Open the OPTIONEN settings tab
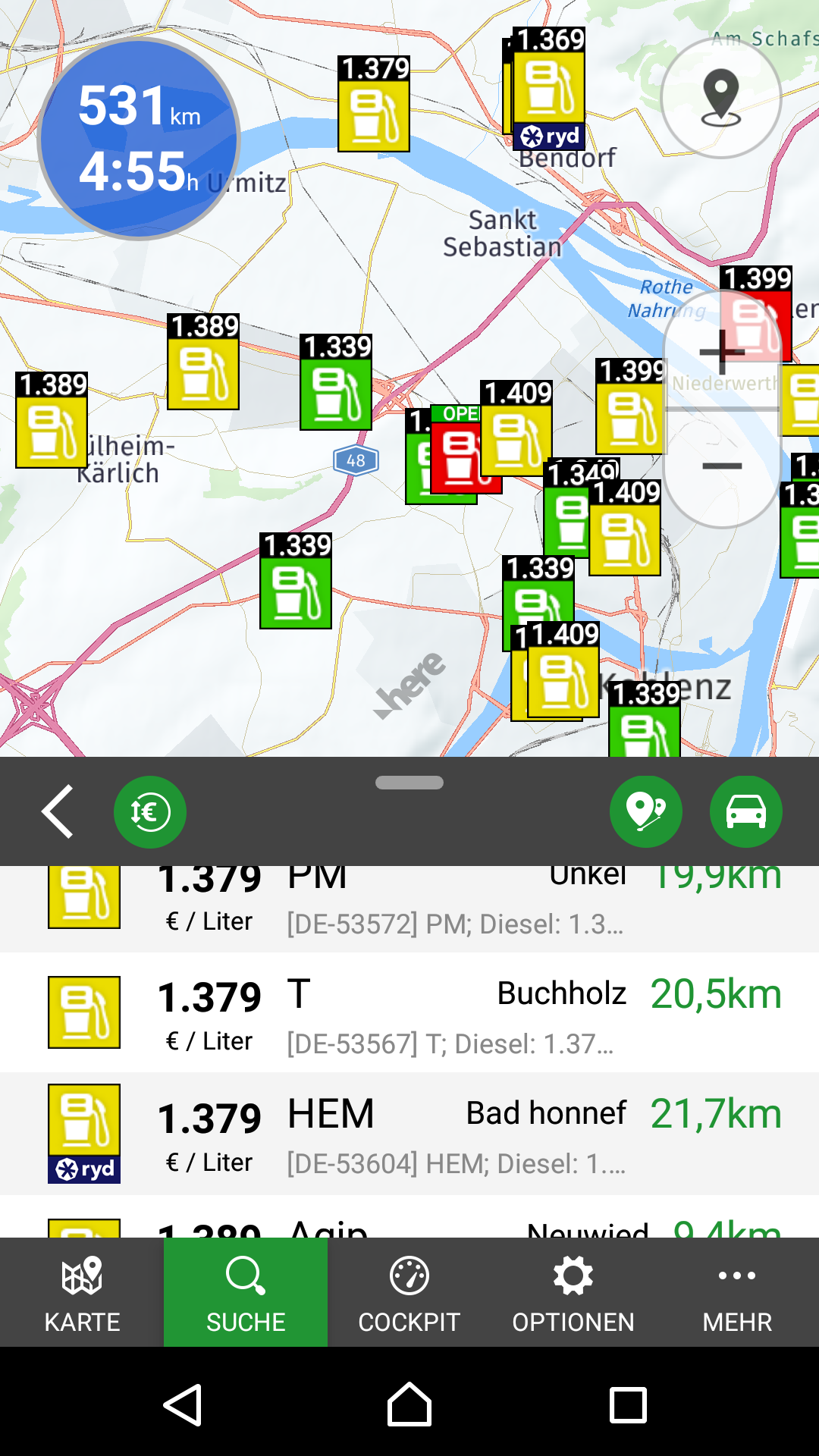819x1456 pixels. click(x=573, y=1292)
